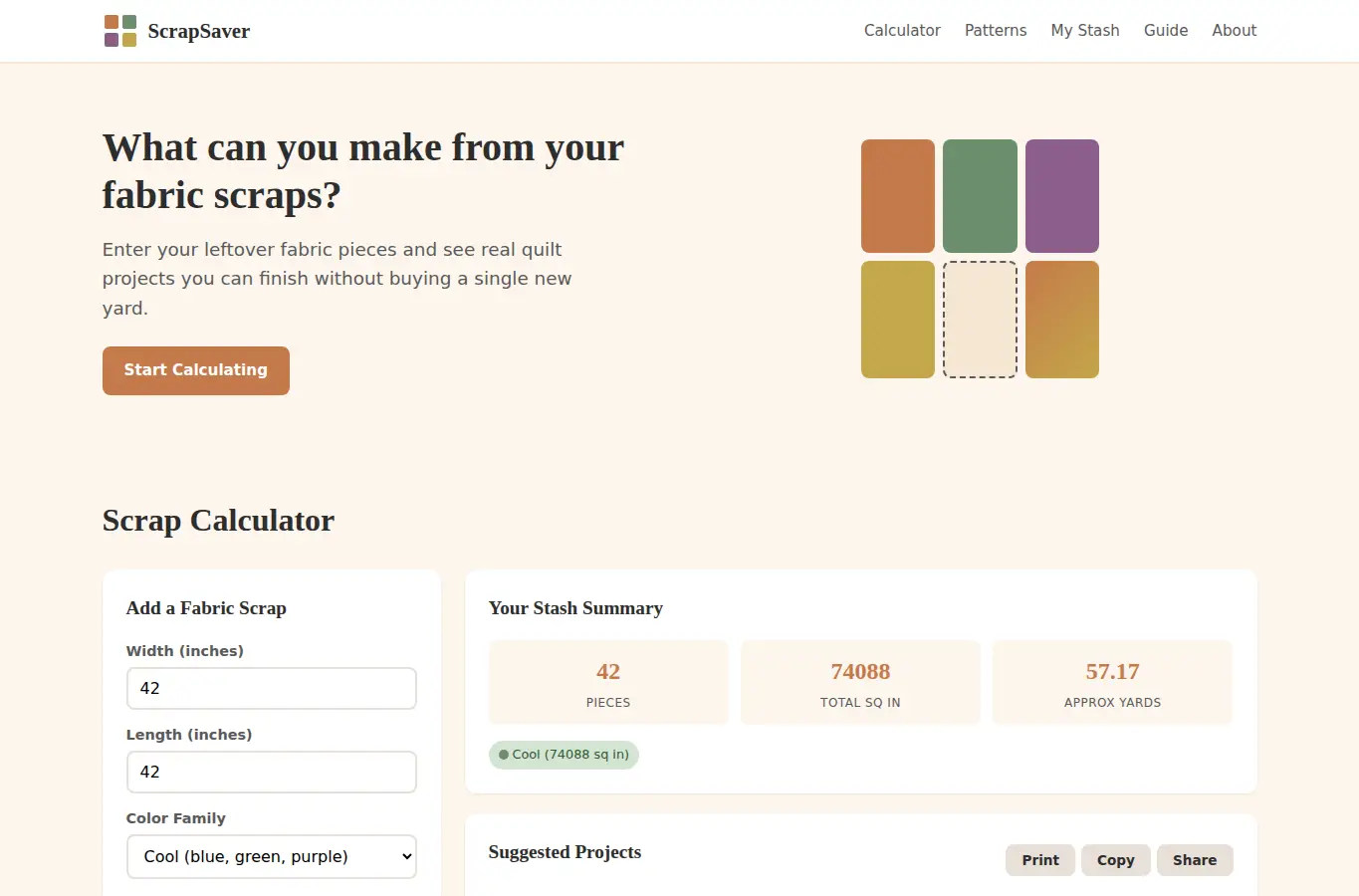
Task: Click the Length (inches) input field
Action: 272,772
